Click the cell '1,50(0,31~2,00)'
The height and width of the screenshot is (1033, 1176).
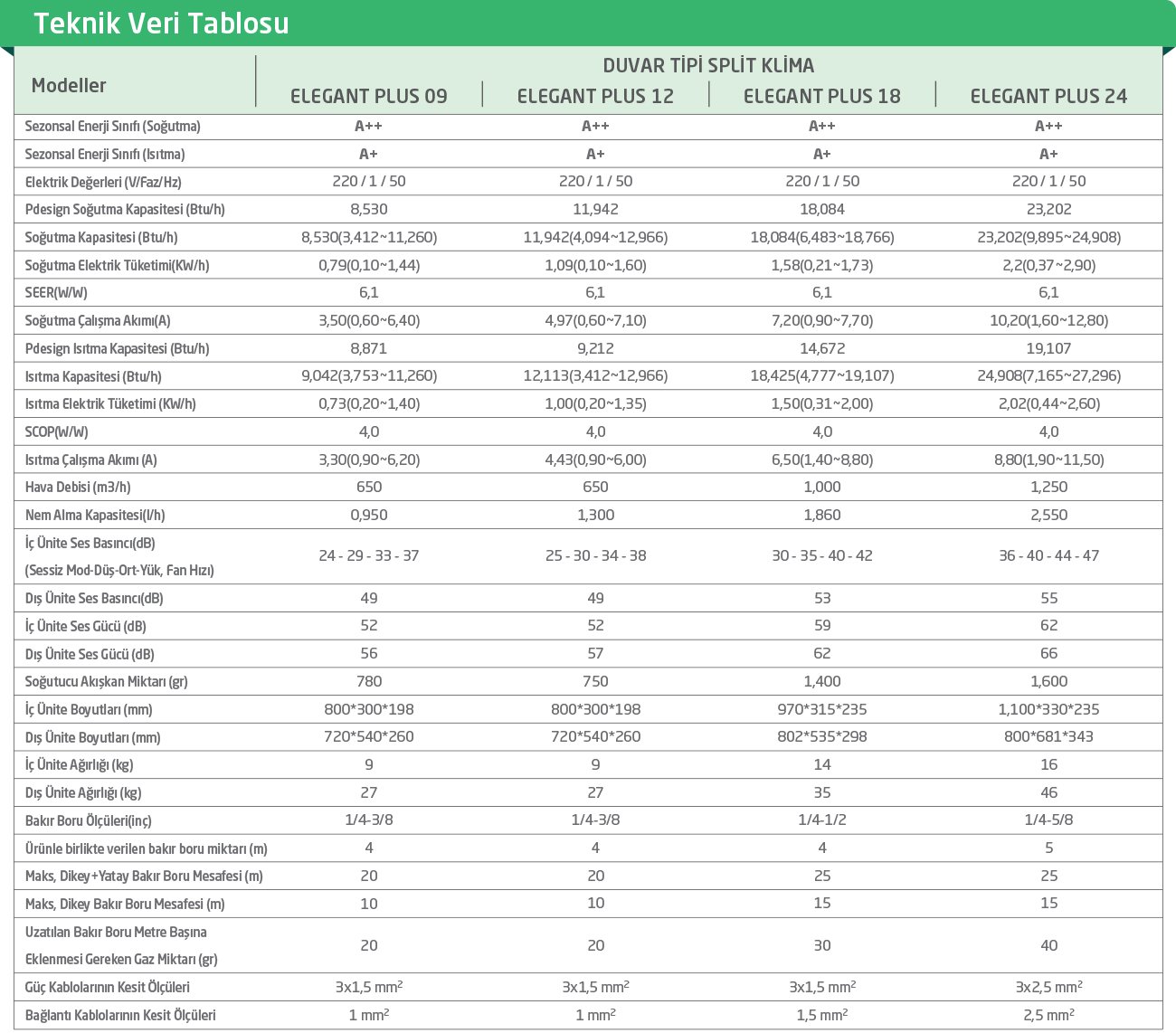click(x=822, y=403)
